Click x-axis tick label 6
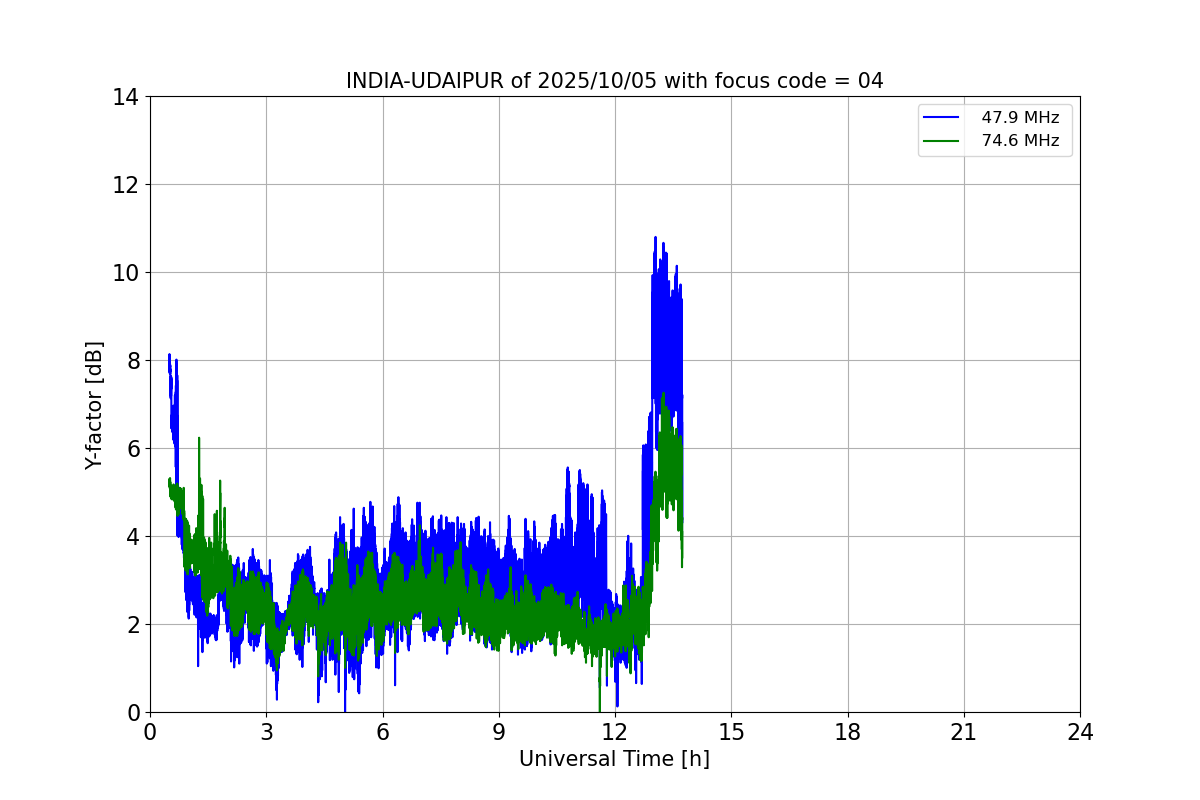This screenshot has height=800, width=1200. [382, 732]
